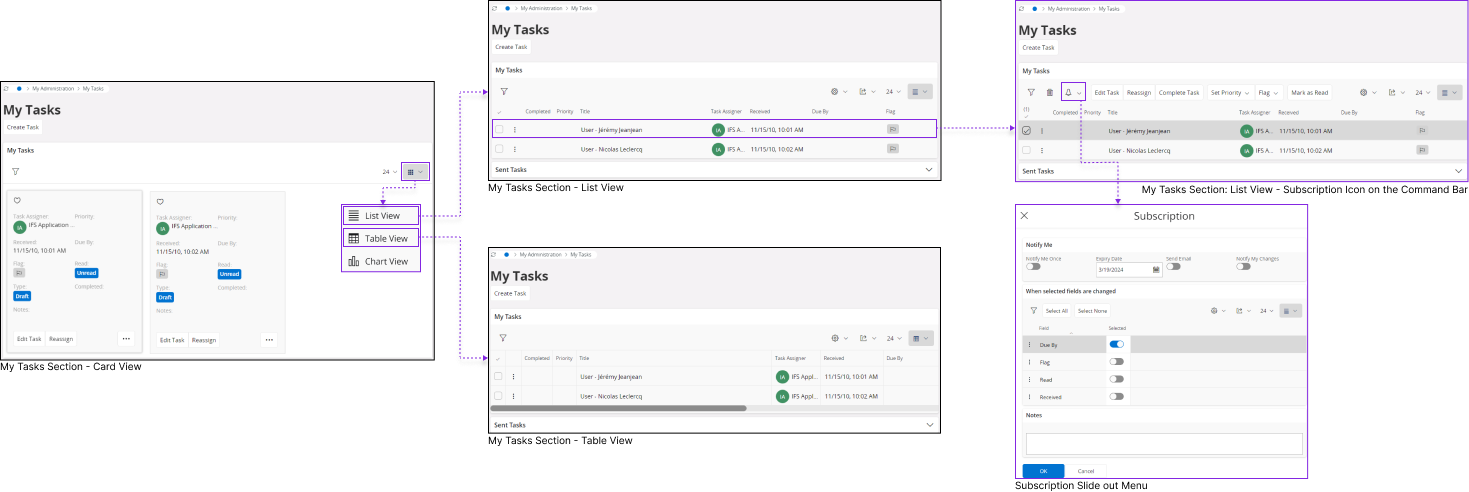
Task: Enable the Notify Me Once switch
Action: tap(1033, 267)
